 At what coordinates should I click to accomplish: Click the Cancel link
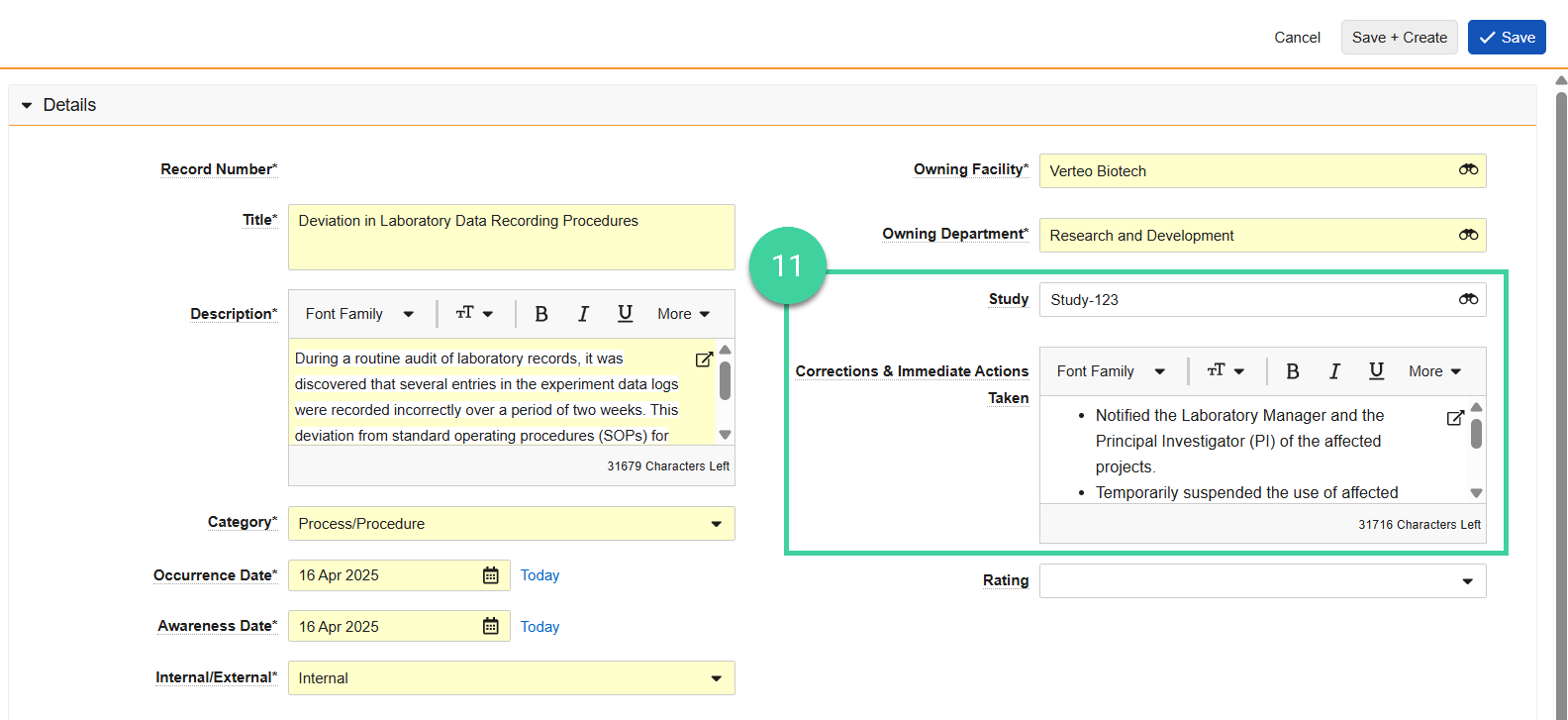pyautogui.click(x=1297, y=38)
